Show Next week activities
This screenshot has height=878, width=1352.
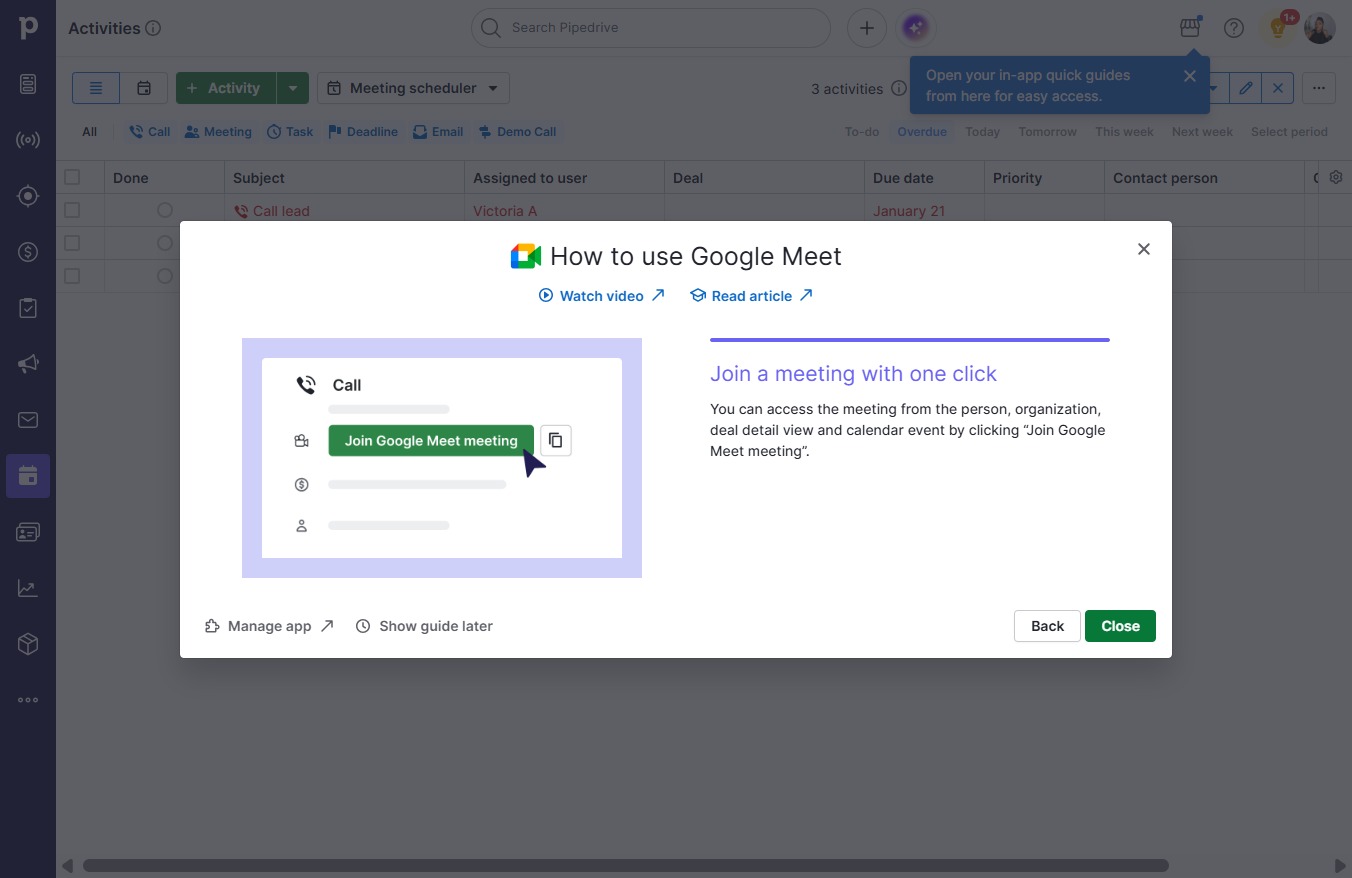coord(1202,132)
